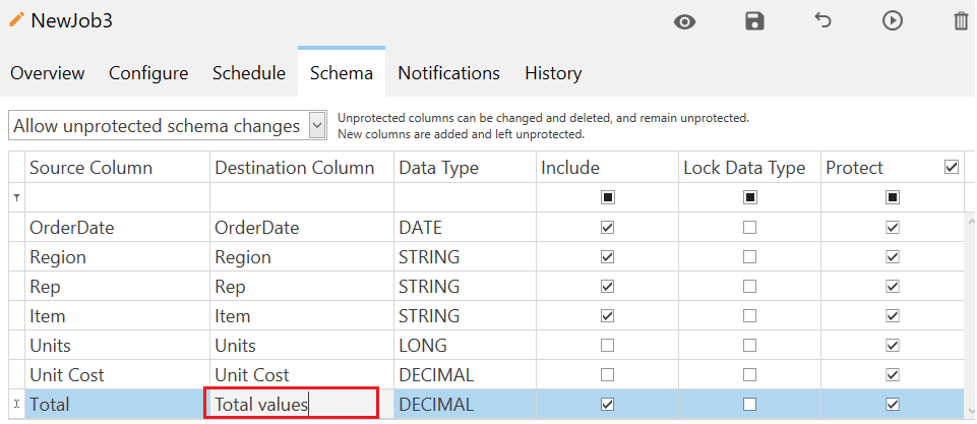Check Lock Data Type for Total row
The width and height of the screenshot is (977, 424).
[x=750, y=405]
